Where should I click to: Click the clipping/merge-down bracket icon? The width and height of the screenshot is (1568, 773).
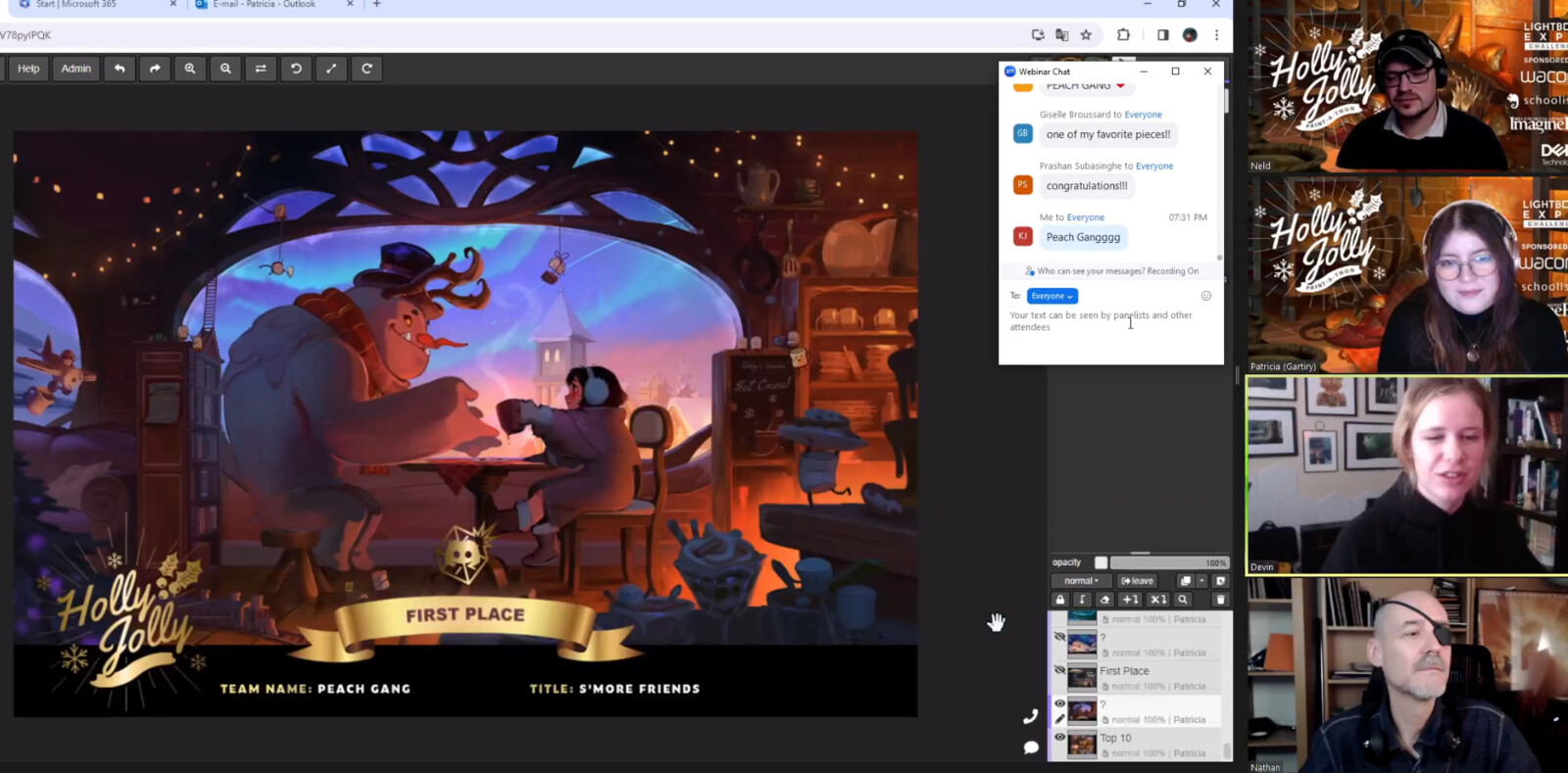(1082, 600)
